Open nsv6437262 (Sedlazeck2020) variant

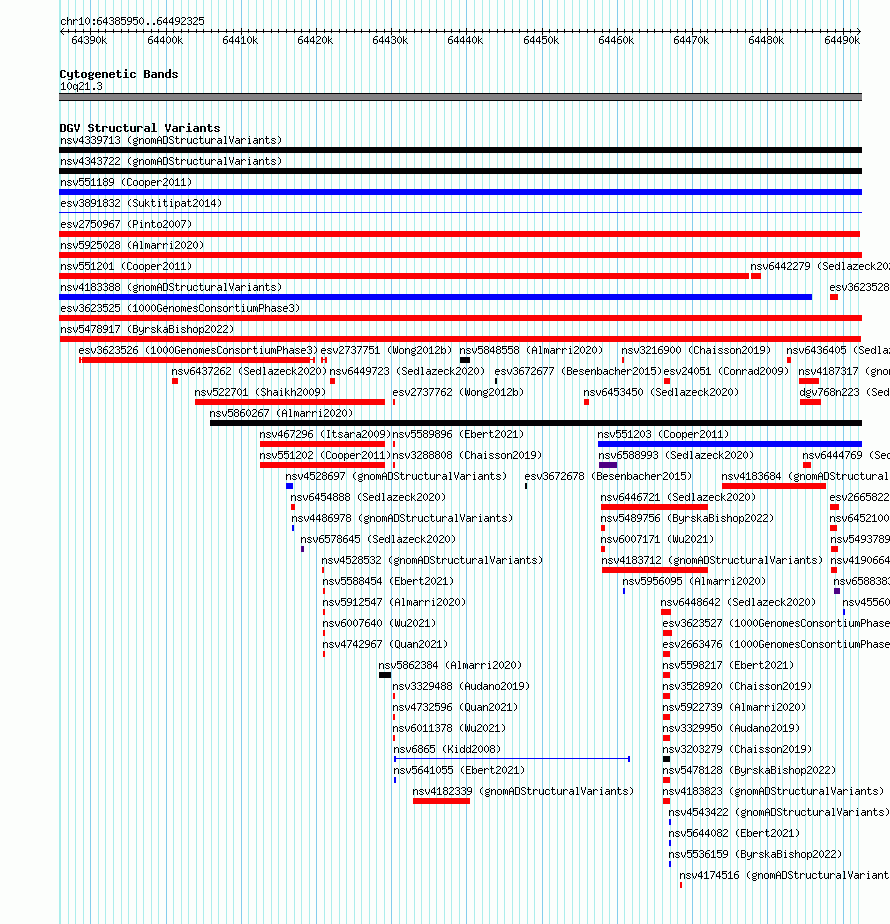(249, 372)
